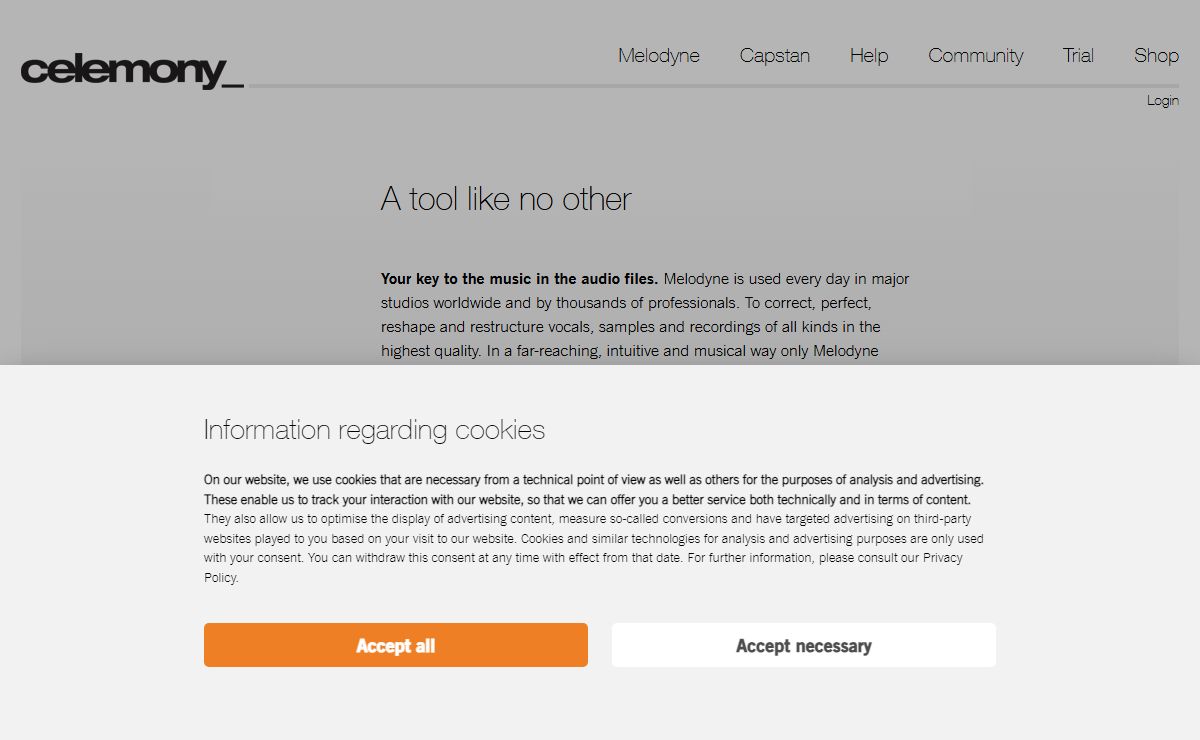Choose Accept necessary cookies only
The image size is (1200, 740).
pyautogui.click(x=804, y=645)
